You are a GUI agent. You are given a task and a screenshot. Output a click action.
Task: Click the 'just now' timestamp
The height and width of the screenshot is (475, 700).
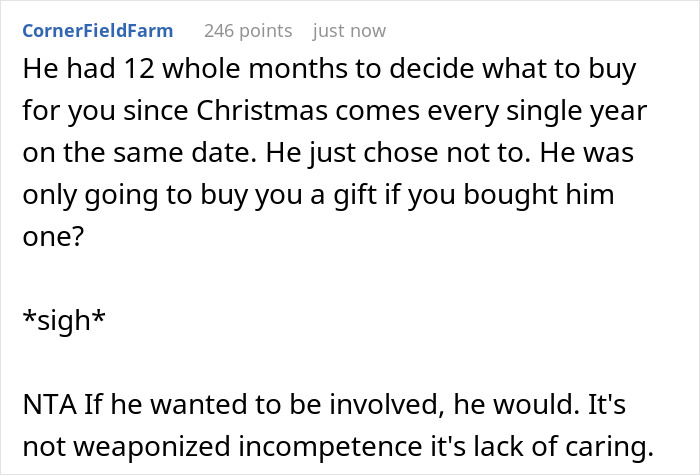(349, 30)
